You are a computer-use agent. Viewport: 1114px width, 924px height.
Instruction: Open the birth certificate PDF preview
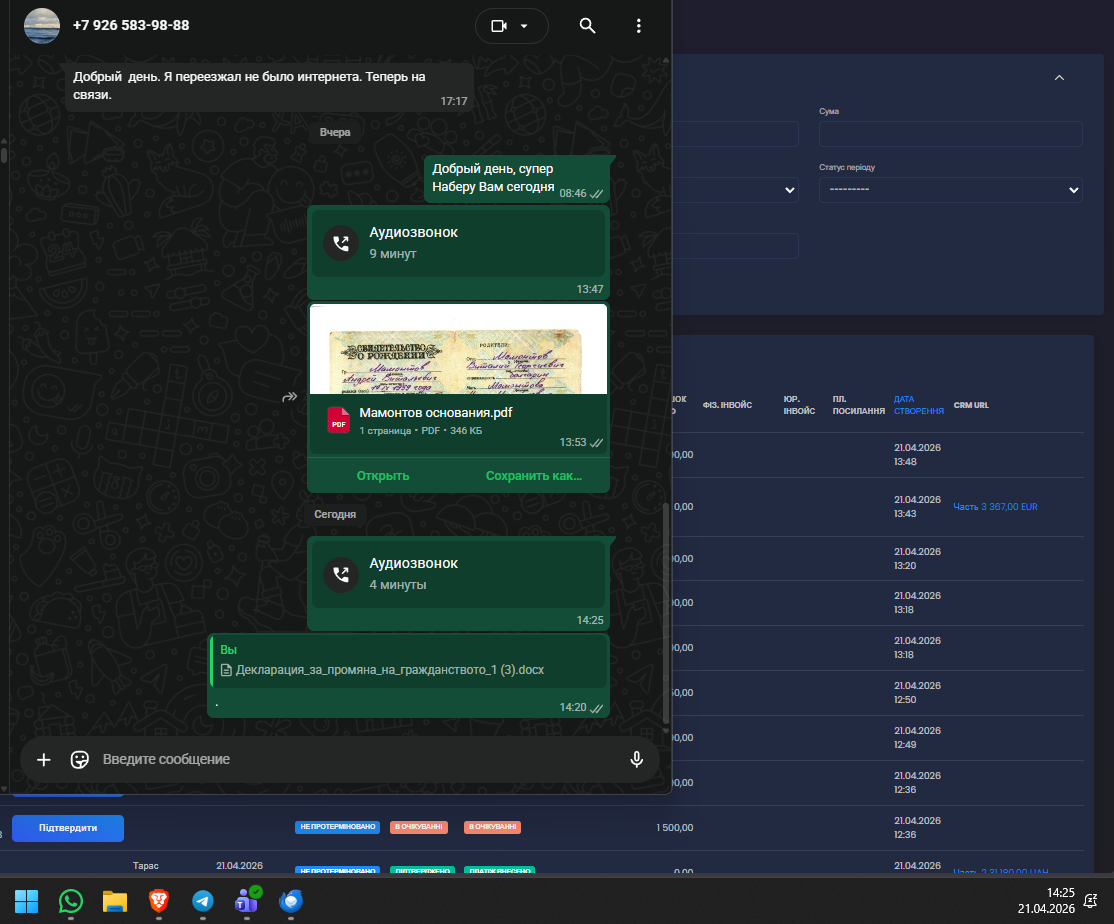coord(458,349)
